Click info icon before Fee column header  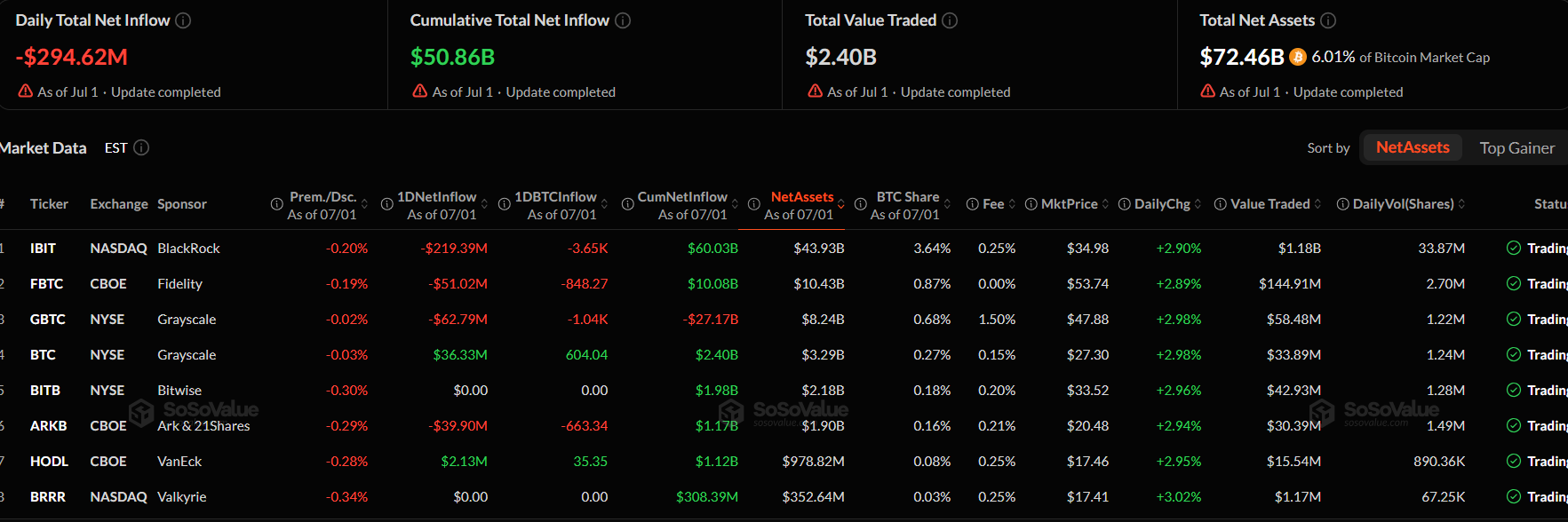click(973, 204)
